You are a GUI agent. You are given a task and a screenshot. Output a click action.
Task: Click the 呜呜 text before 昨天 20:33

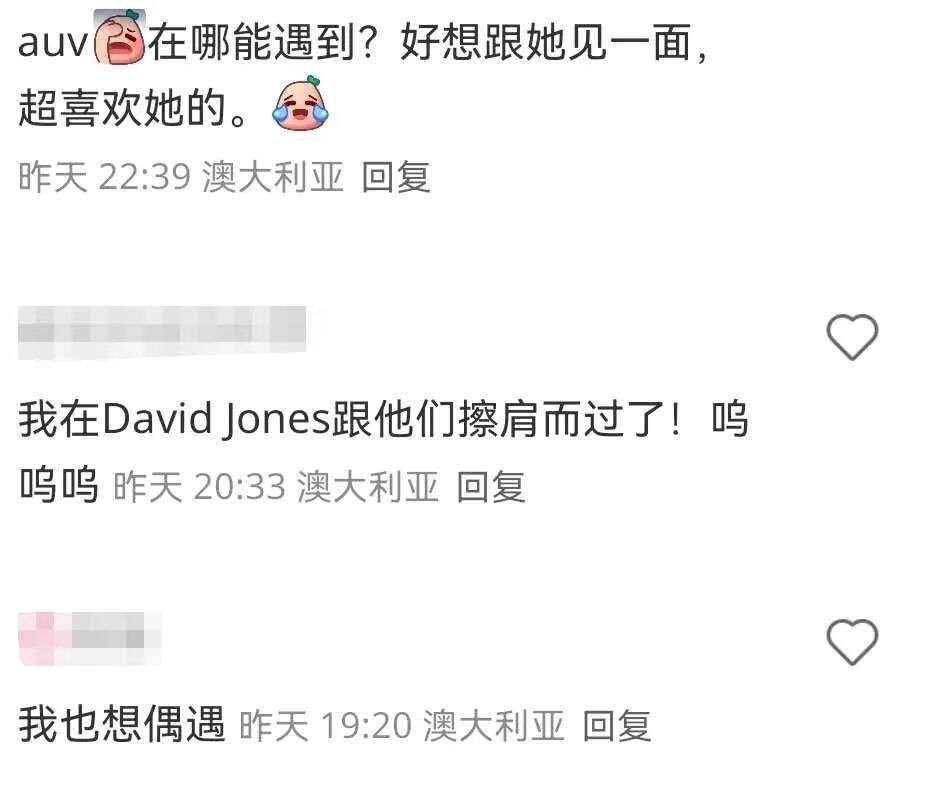pos(58,484)
